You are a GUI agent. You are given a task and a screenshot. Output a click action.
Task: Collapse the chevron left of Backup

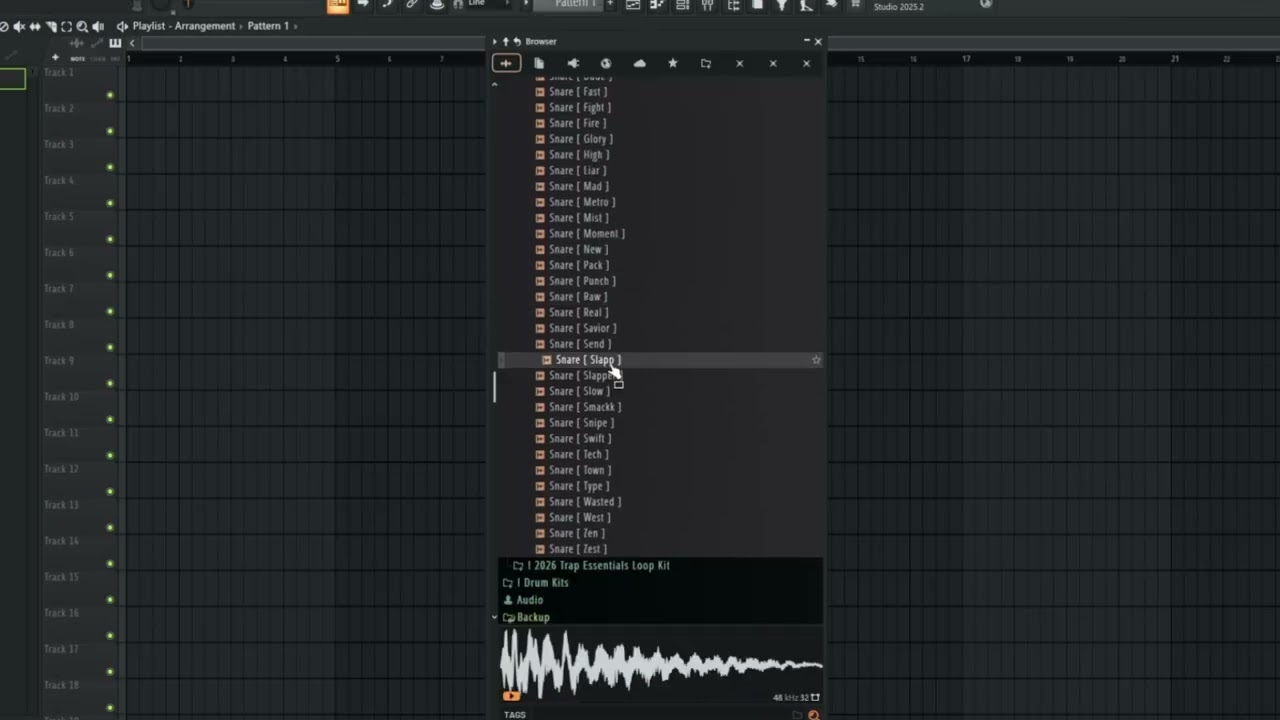click(494, 617)
